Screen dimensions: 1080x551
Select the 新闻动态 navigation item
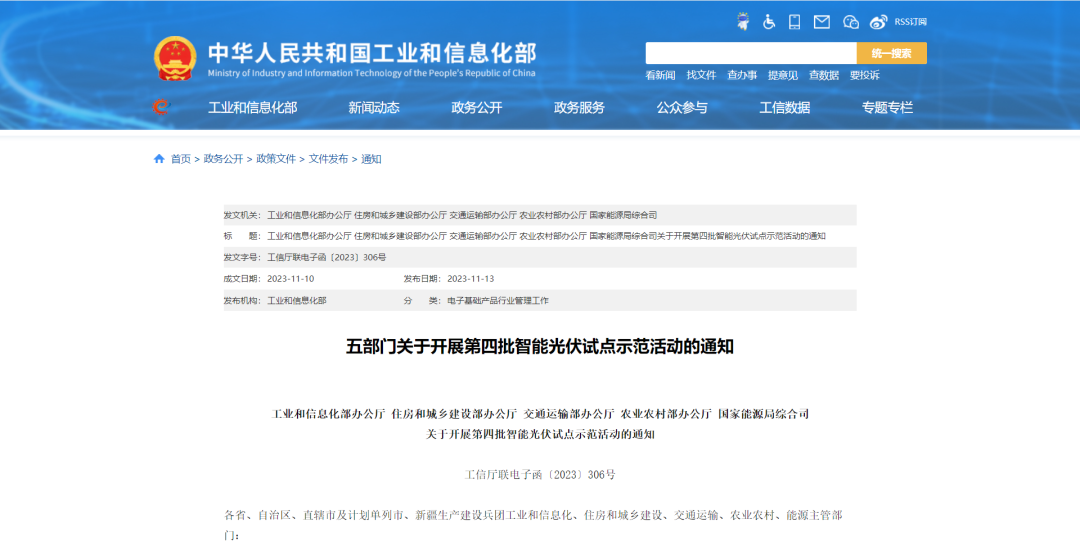(374, 108)
